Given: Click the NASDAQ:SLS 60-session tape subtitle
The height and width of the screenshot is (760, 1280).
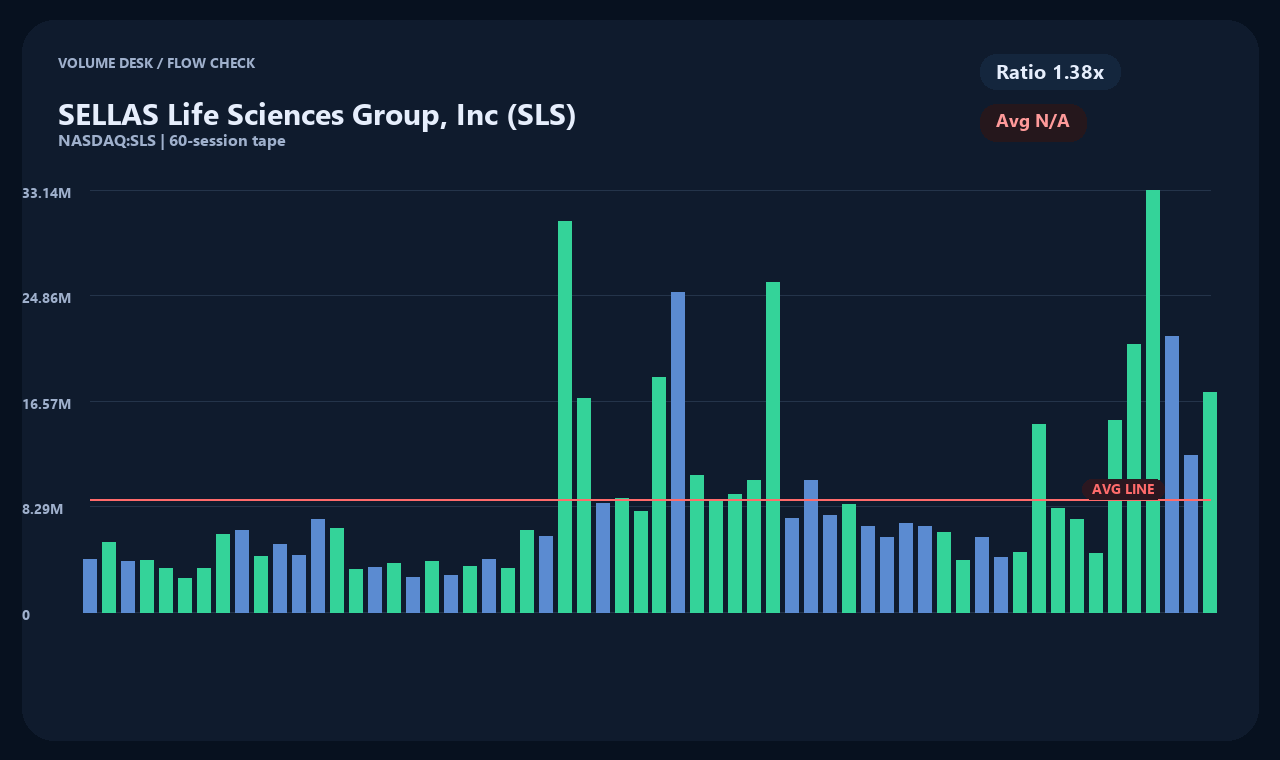Looking at the screenshot, I should click(172, 141).
